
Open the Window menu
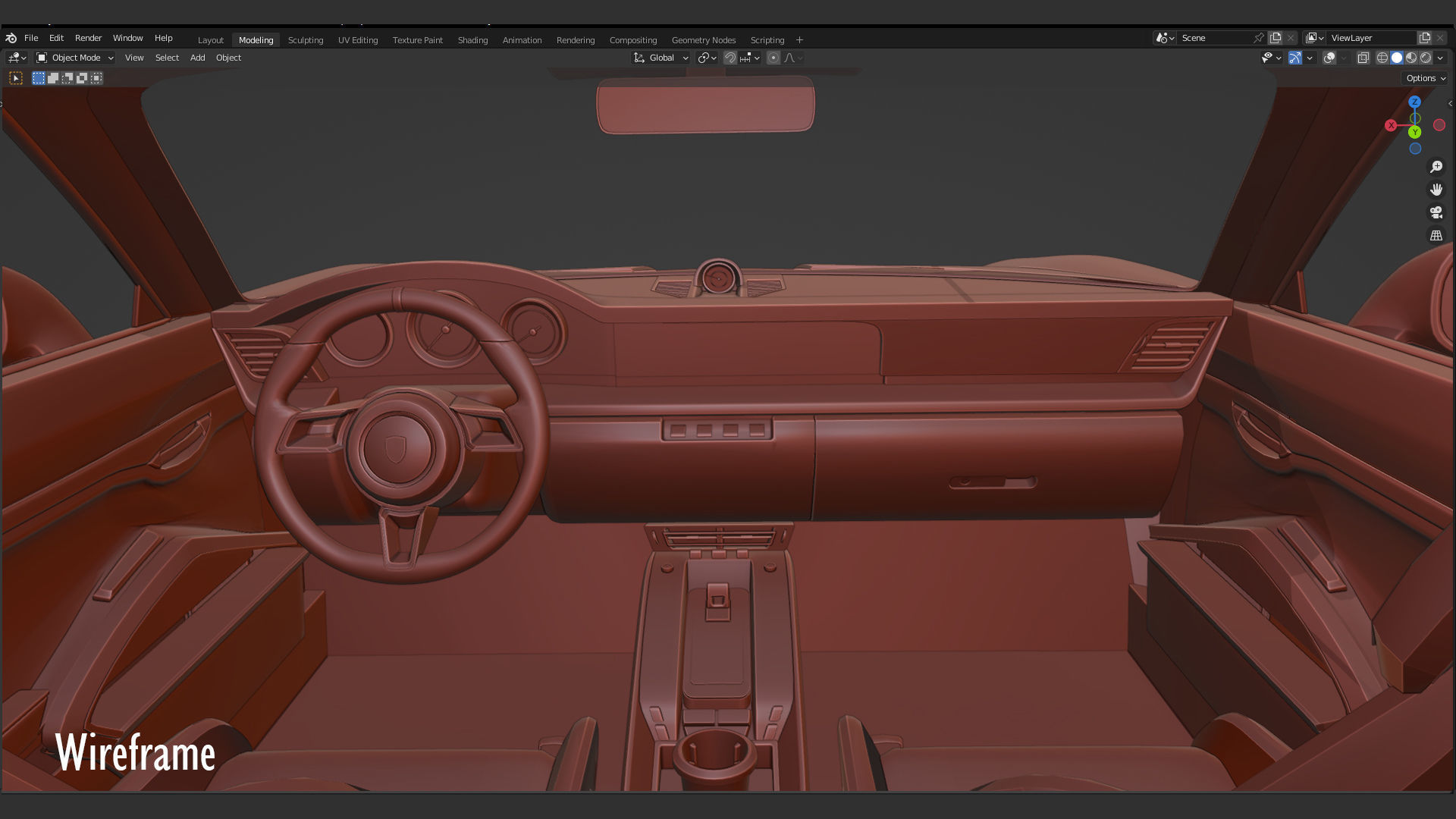(128, 38)
